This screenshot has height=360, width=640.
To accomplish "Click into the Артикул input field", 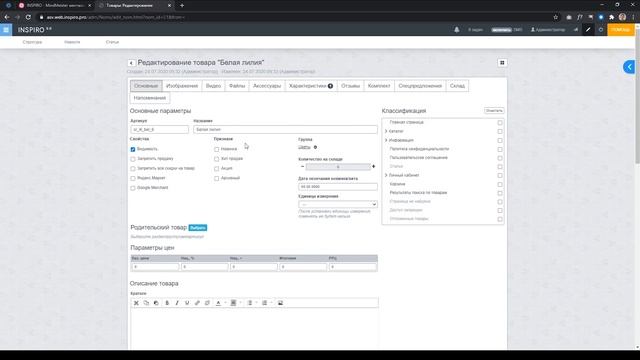I will click(160, 129).
